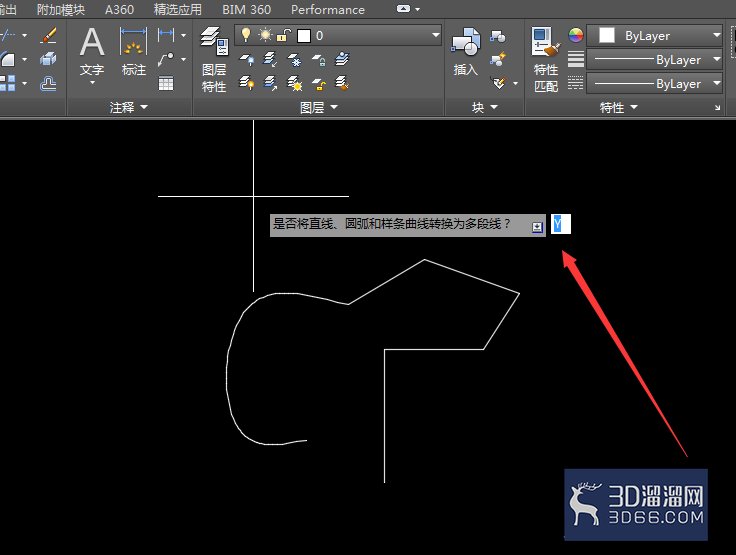
Task: Click the layer 0 white color swatch
Action: tap(304, 36)
